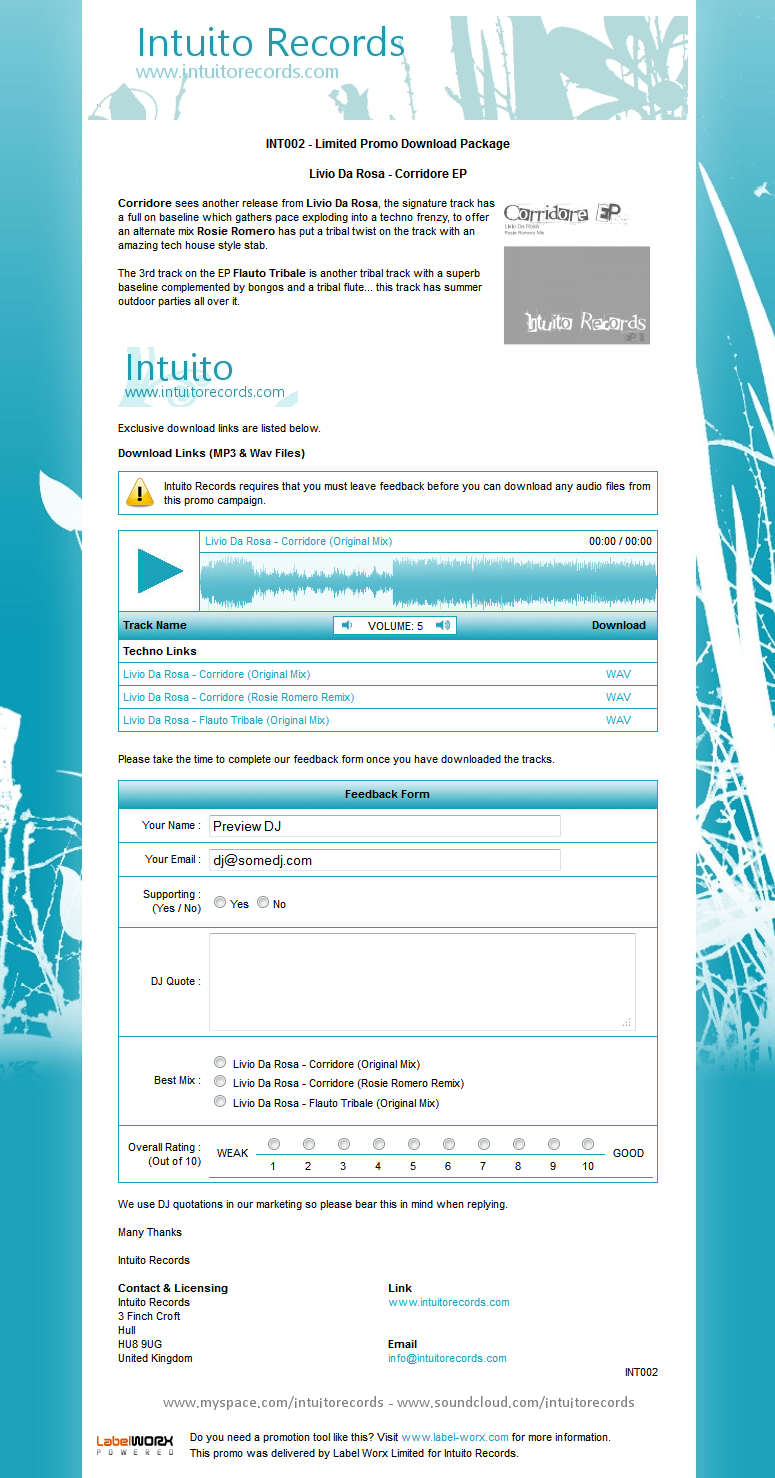Click inside the DJ Quote text area
Viewport: 775px width, 1478px height.
point(422,982)
